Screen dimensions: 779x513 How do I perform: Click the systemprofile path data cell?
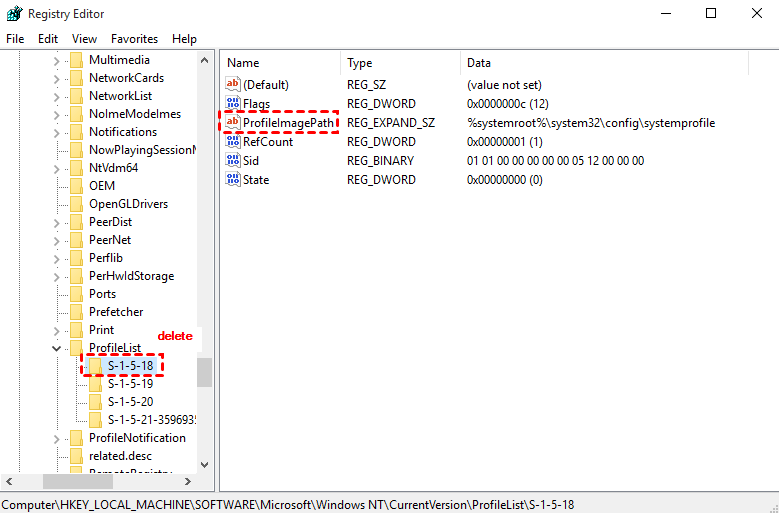click(591, 123)
